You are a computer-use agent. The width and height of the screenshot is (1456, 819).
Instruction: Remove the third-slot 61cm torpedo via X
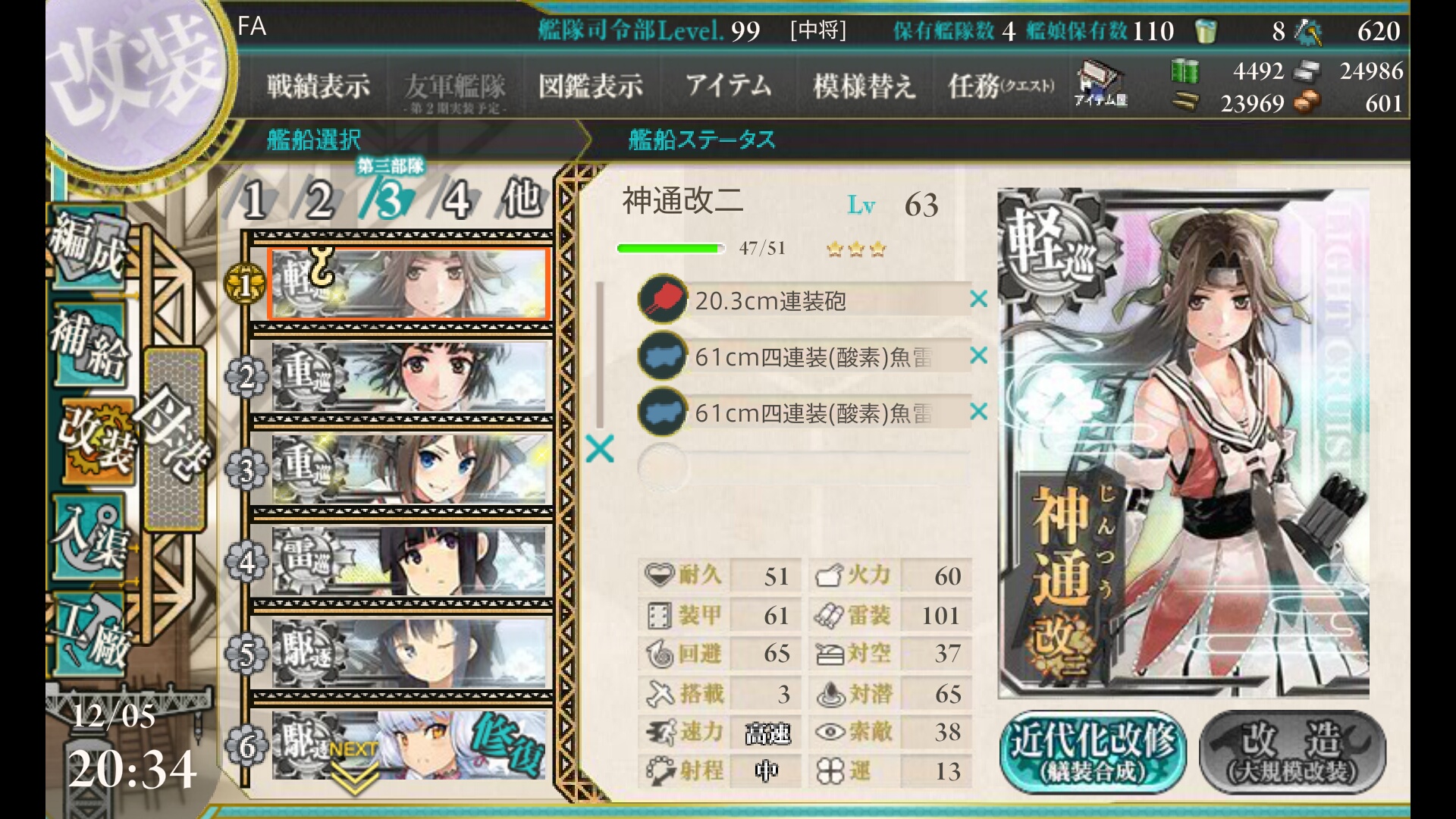tap(978, 412)
